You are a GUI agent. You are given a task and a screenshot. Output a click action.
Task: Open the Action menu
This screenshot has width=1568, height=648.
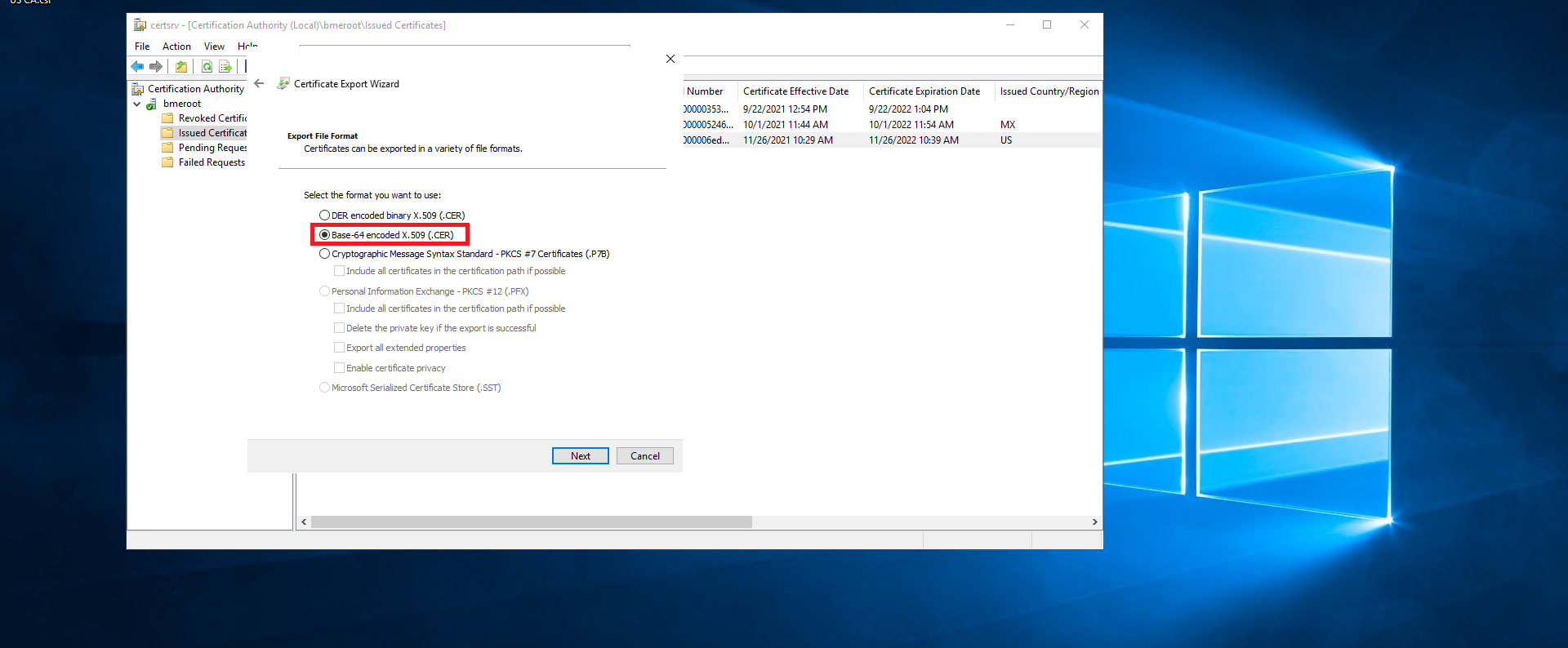point(176,47)
